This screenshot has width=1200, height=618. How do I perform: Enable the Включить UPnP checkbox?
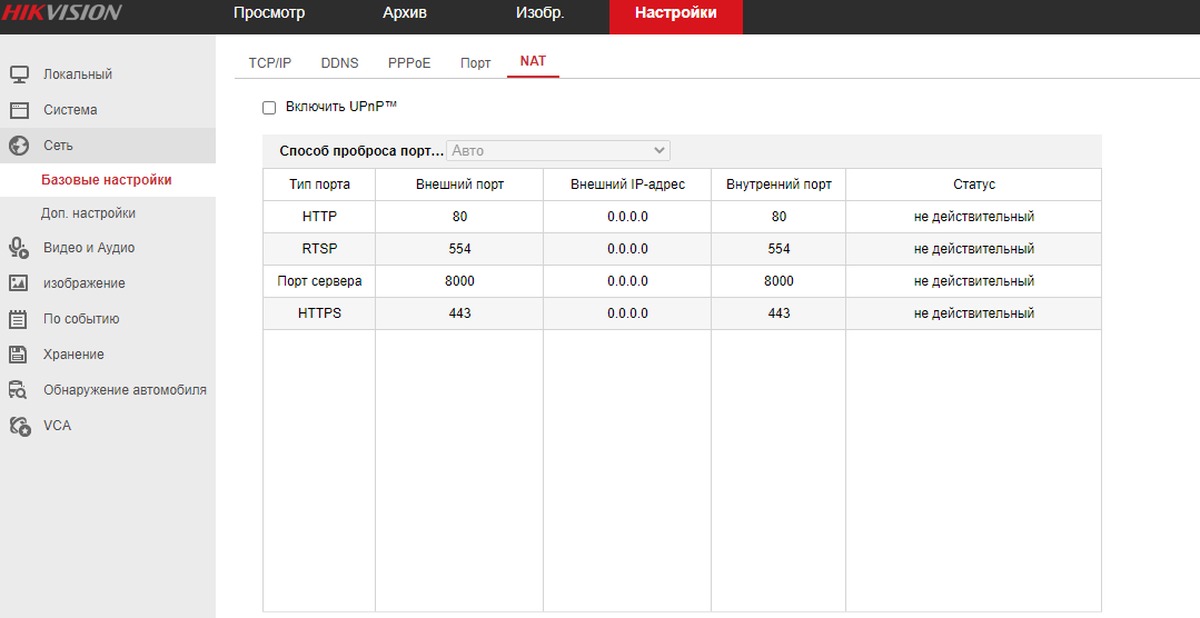coord(269,107)
